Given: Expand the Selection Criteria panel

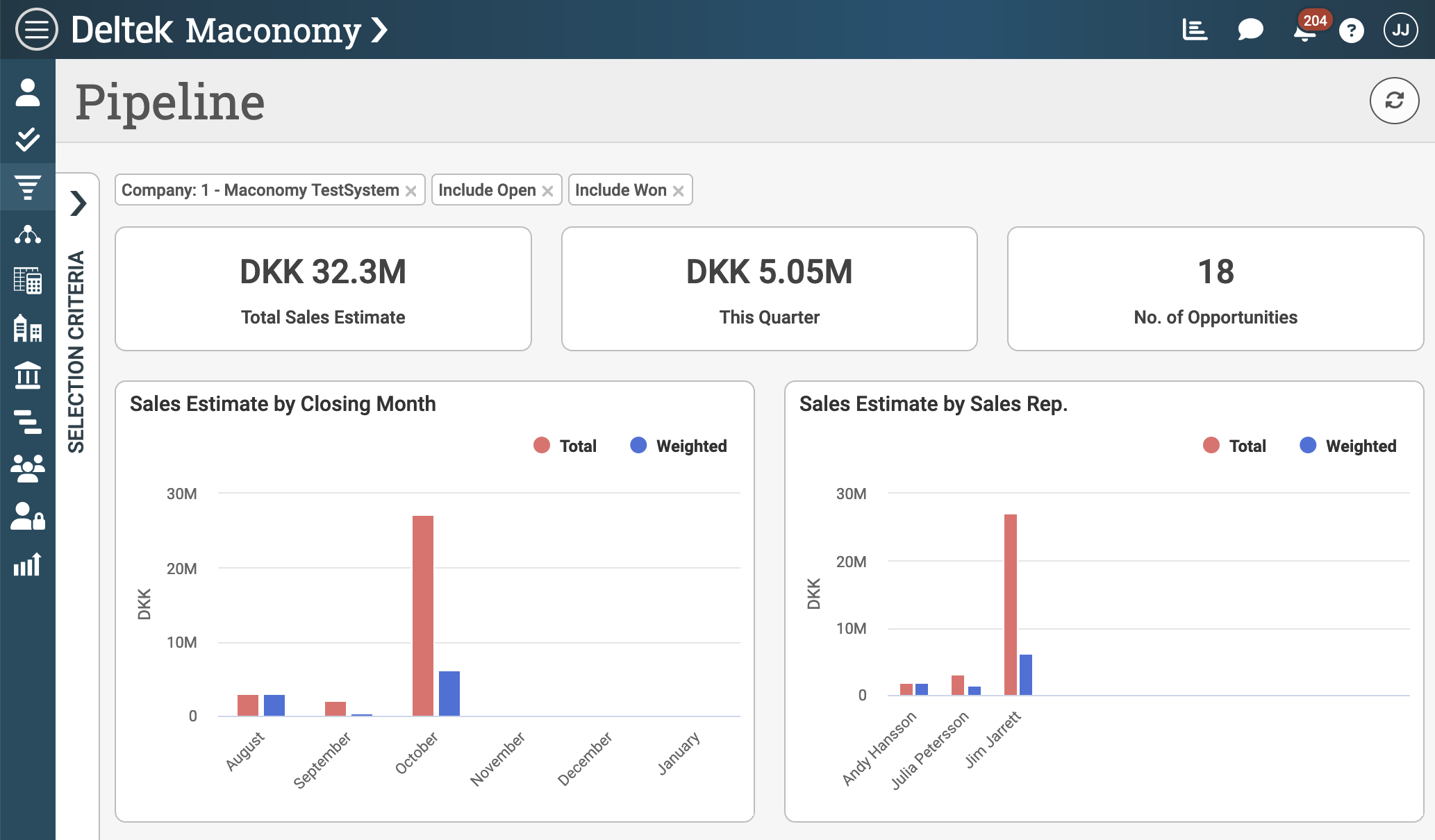Looking at the screenshot, I should (78, 203).
